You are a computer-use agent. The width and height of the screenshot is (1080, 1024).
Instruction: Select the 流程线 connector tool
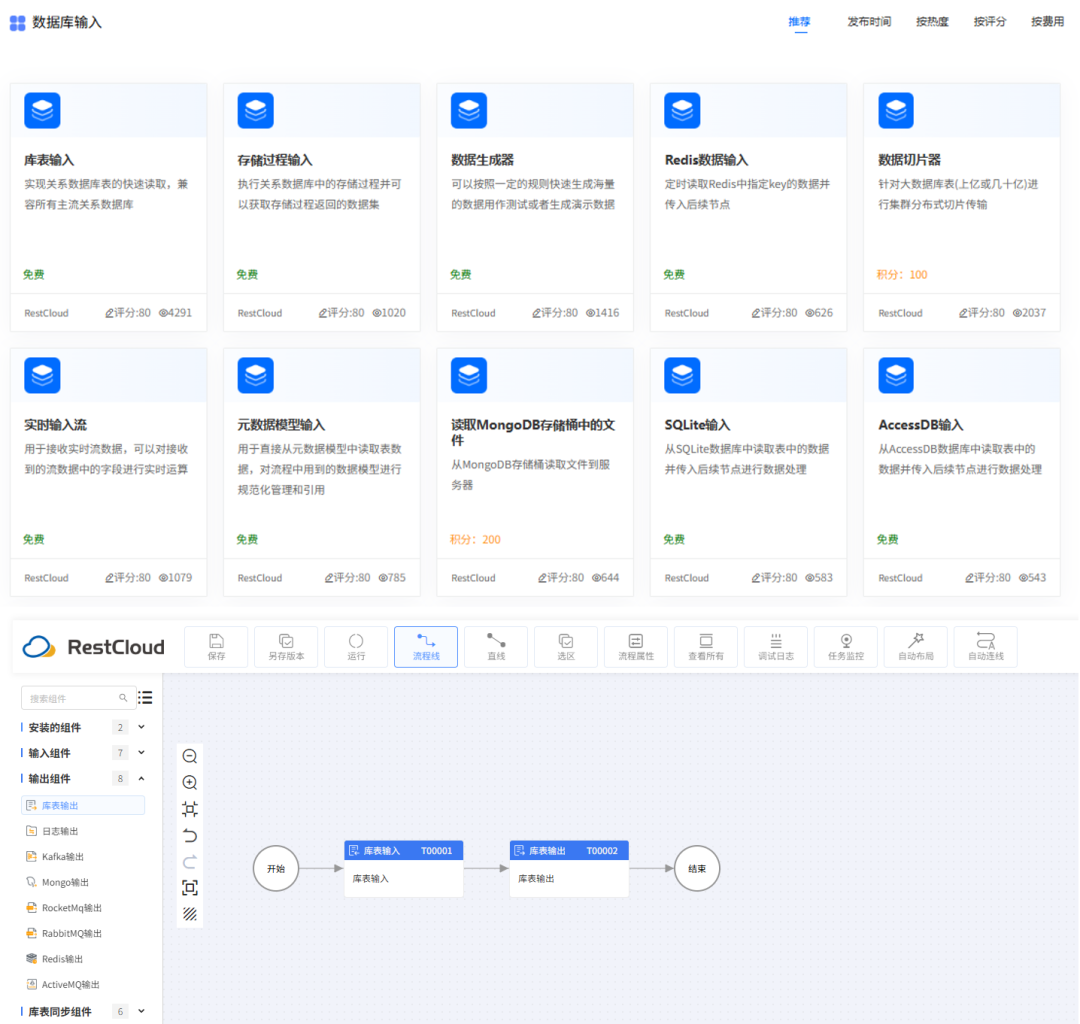tap(426, 647)
